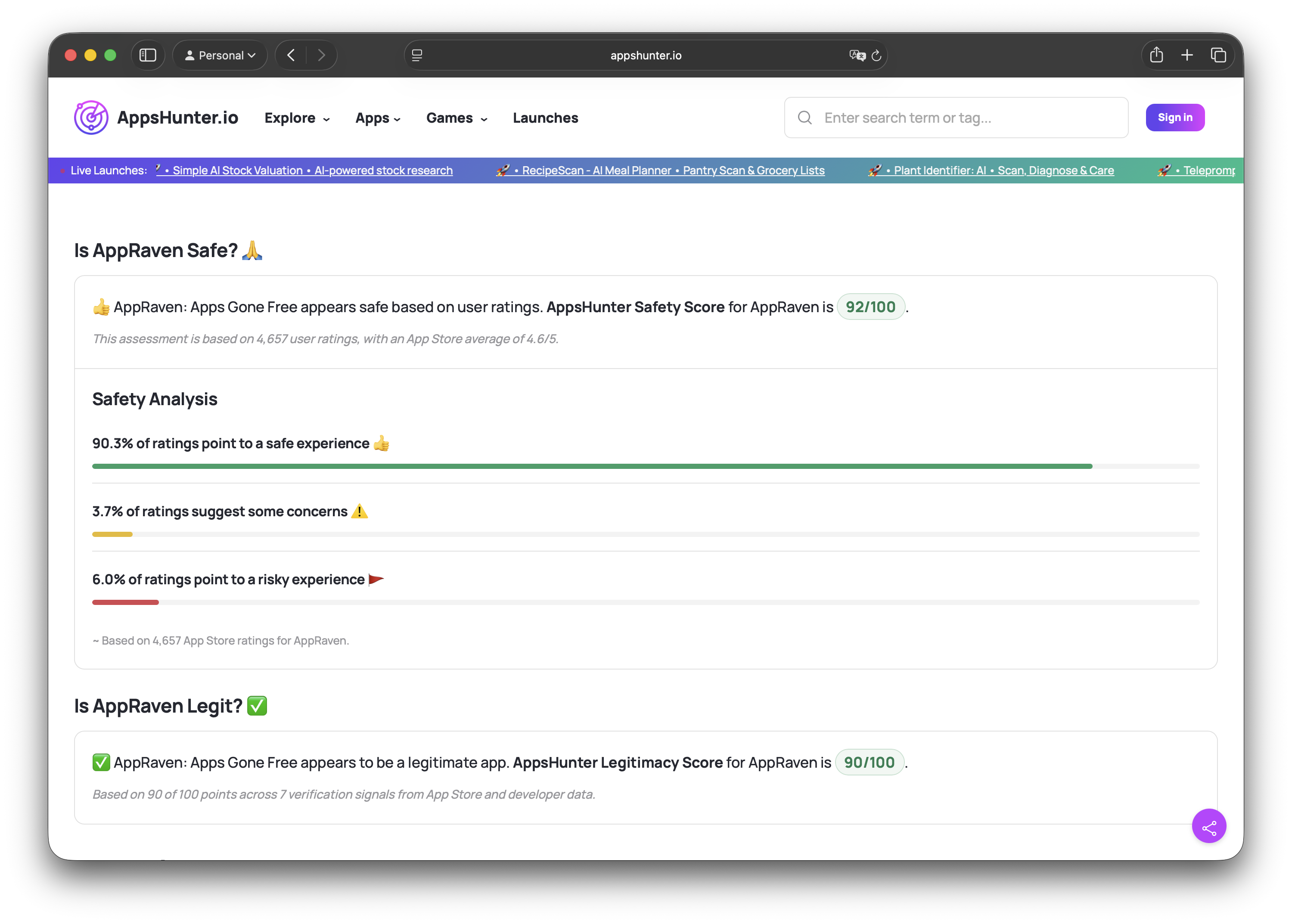1292x924 pixels.
Task: Click the appshunter.io address bar
Action: point(646,55)
